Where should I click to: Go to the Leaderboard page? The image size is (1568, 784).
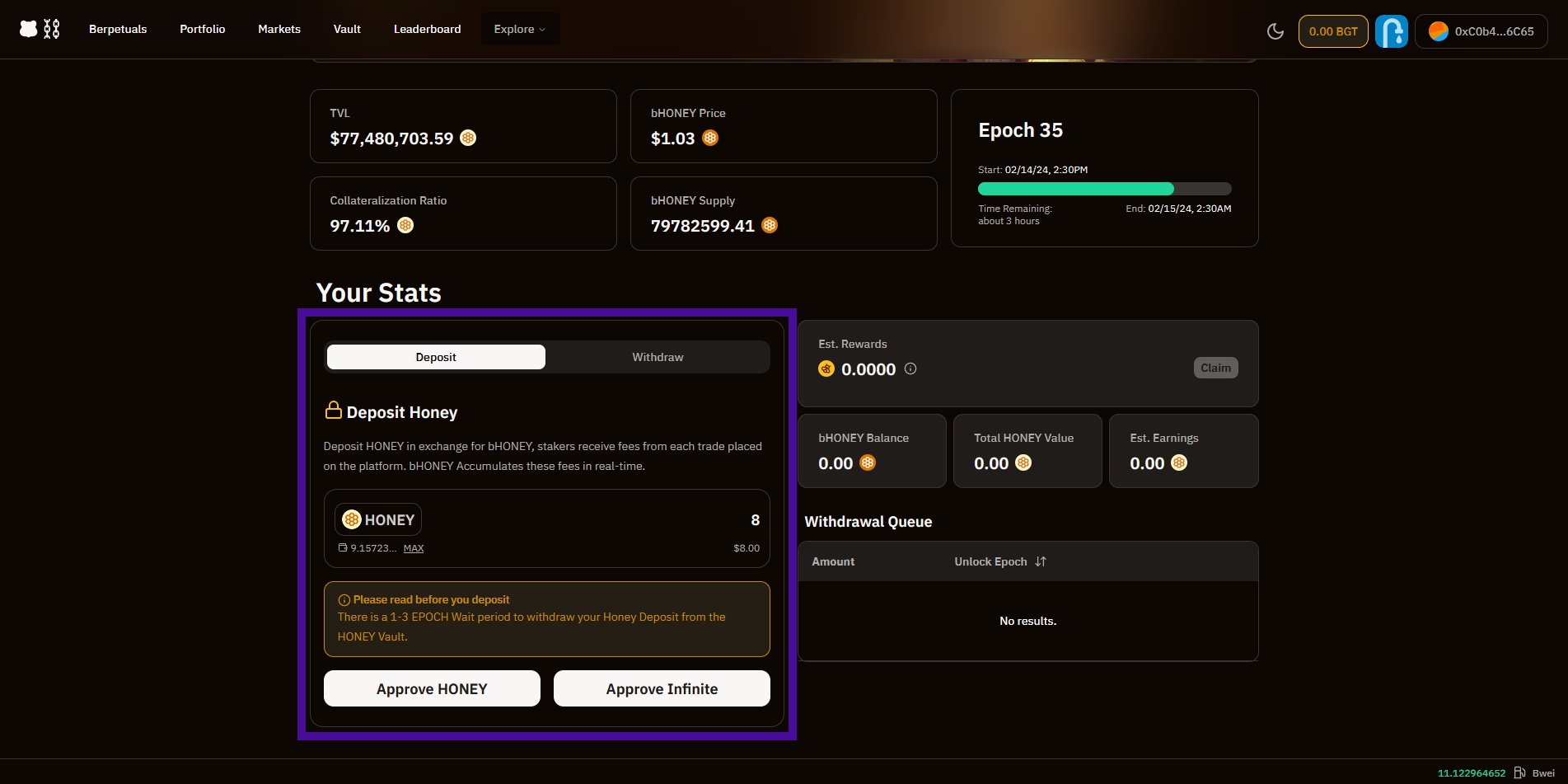[427, 29]
